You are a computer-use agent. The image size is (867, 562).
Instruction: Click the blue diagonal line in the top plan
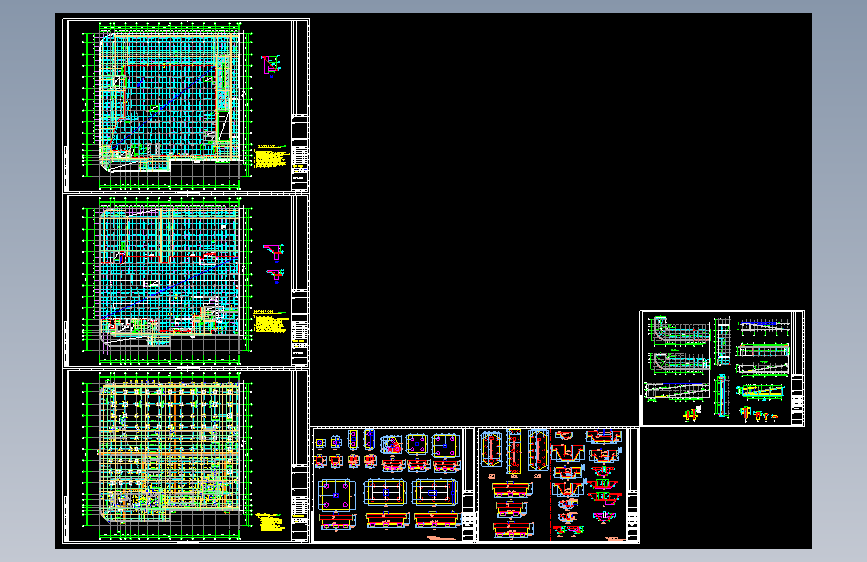[164, 107]
